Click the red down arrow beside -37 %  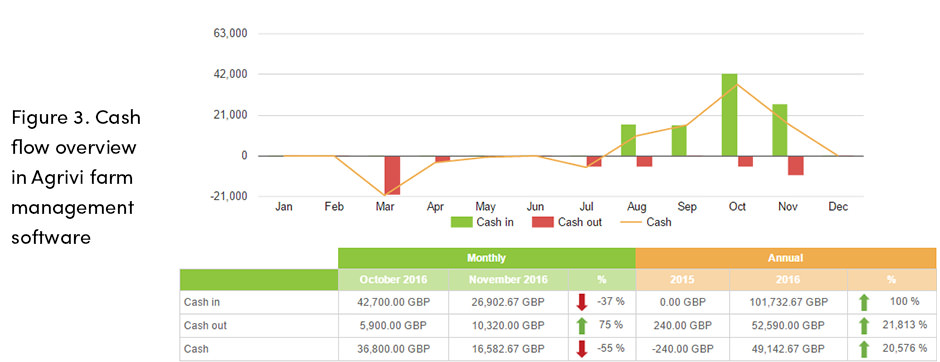click(x=582, y=302)
